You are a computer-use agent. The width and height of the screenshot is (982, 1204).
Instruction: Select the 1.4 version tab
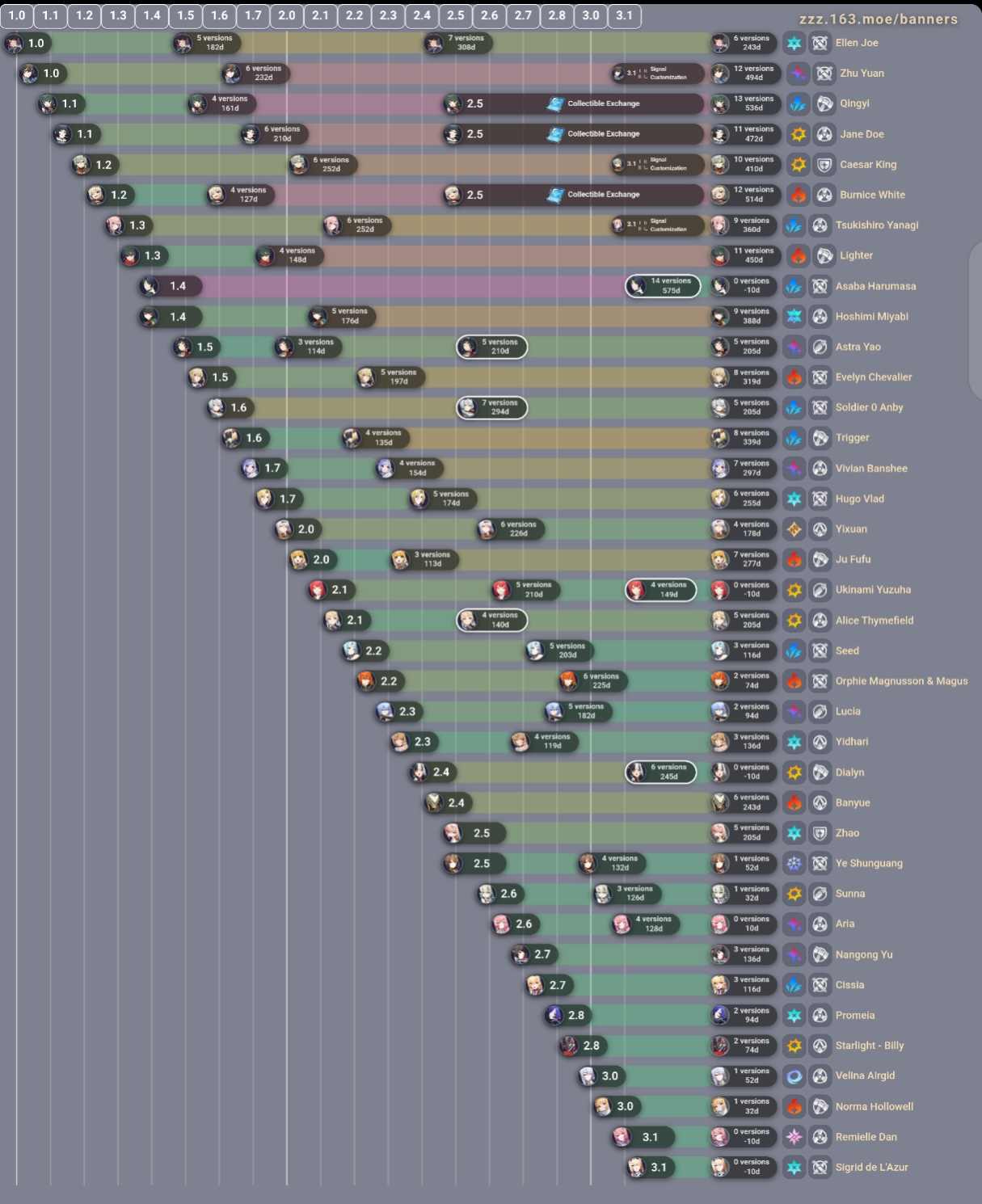tap(152, 15)
